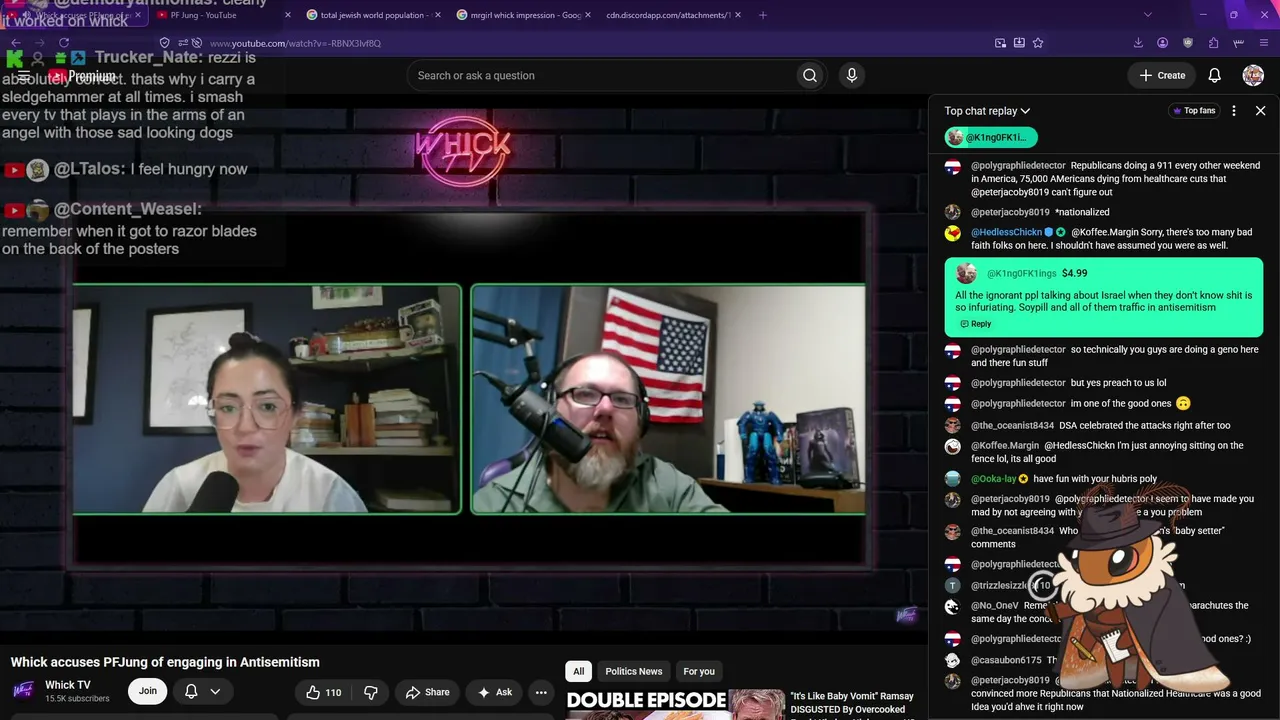Dislike the video

tap(371, 692)
